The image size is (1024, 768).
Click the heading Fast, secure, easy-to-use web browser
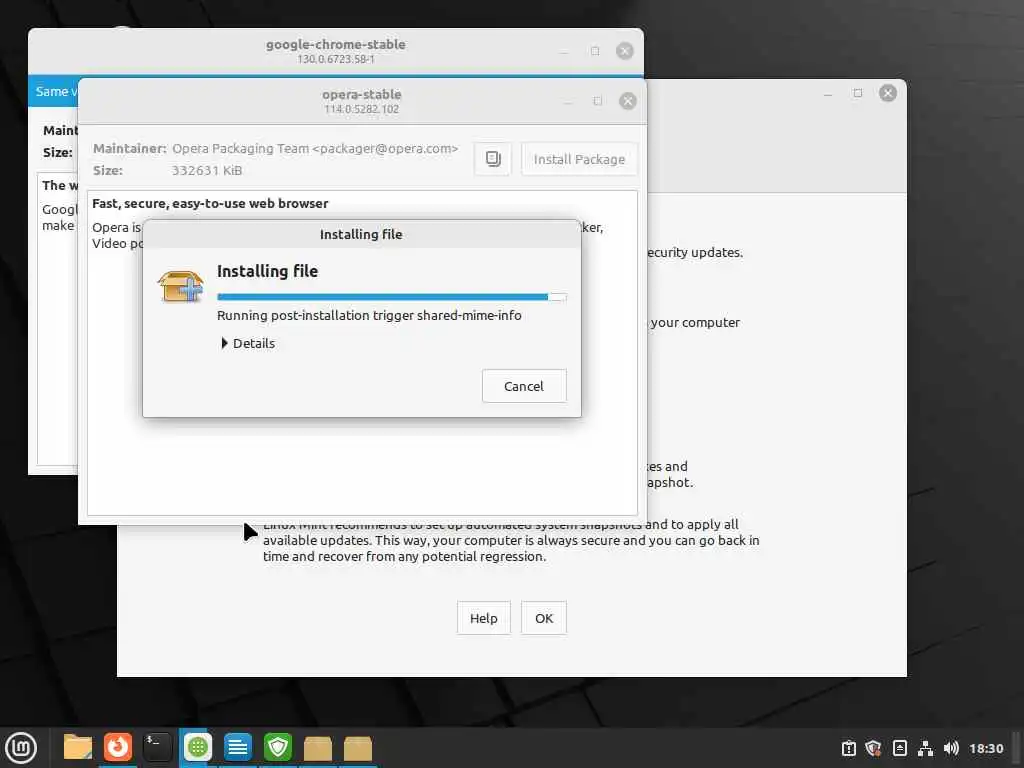(210, 203)
